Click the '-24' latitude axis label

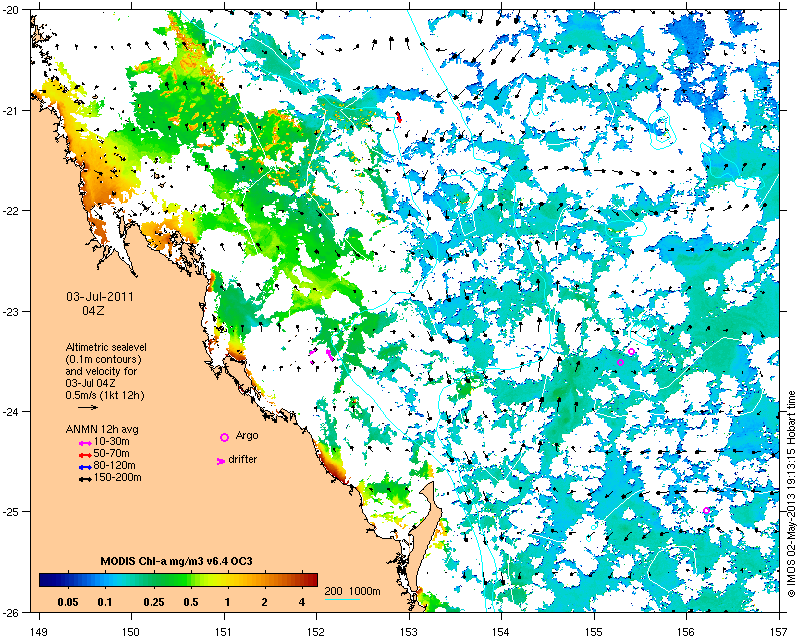10,412
